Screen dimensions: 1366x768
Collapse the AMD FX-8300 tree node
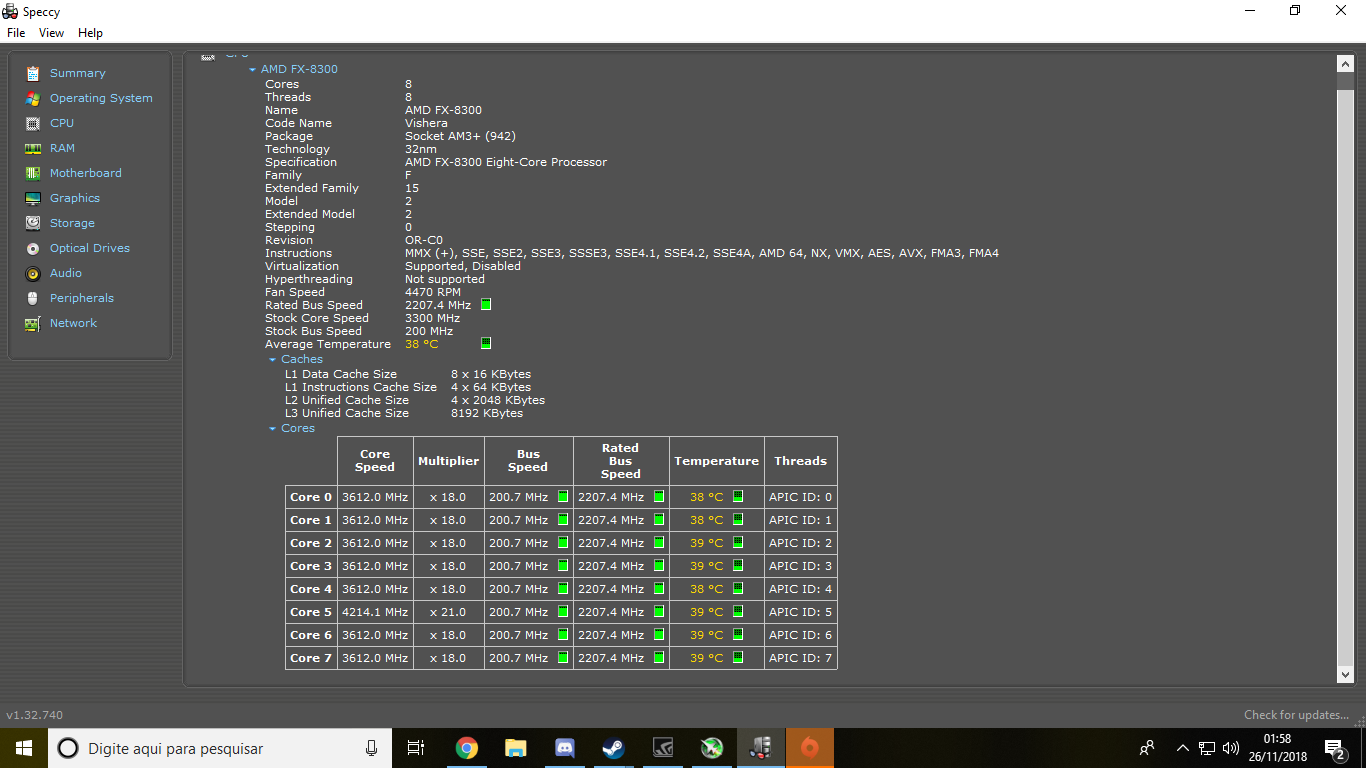pos(253,70)
